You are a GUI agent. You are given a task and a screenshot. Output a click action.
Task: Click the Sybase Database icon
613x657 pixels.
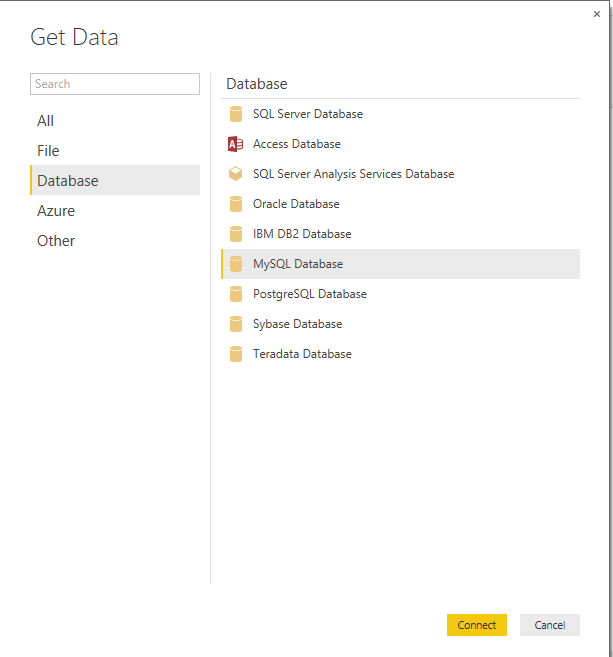tap(236, 324)
